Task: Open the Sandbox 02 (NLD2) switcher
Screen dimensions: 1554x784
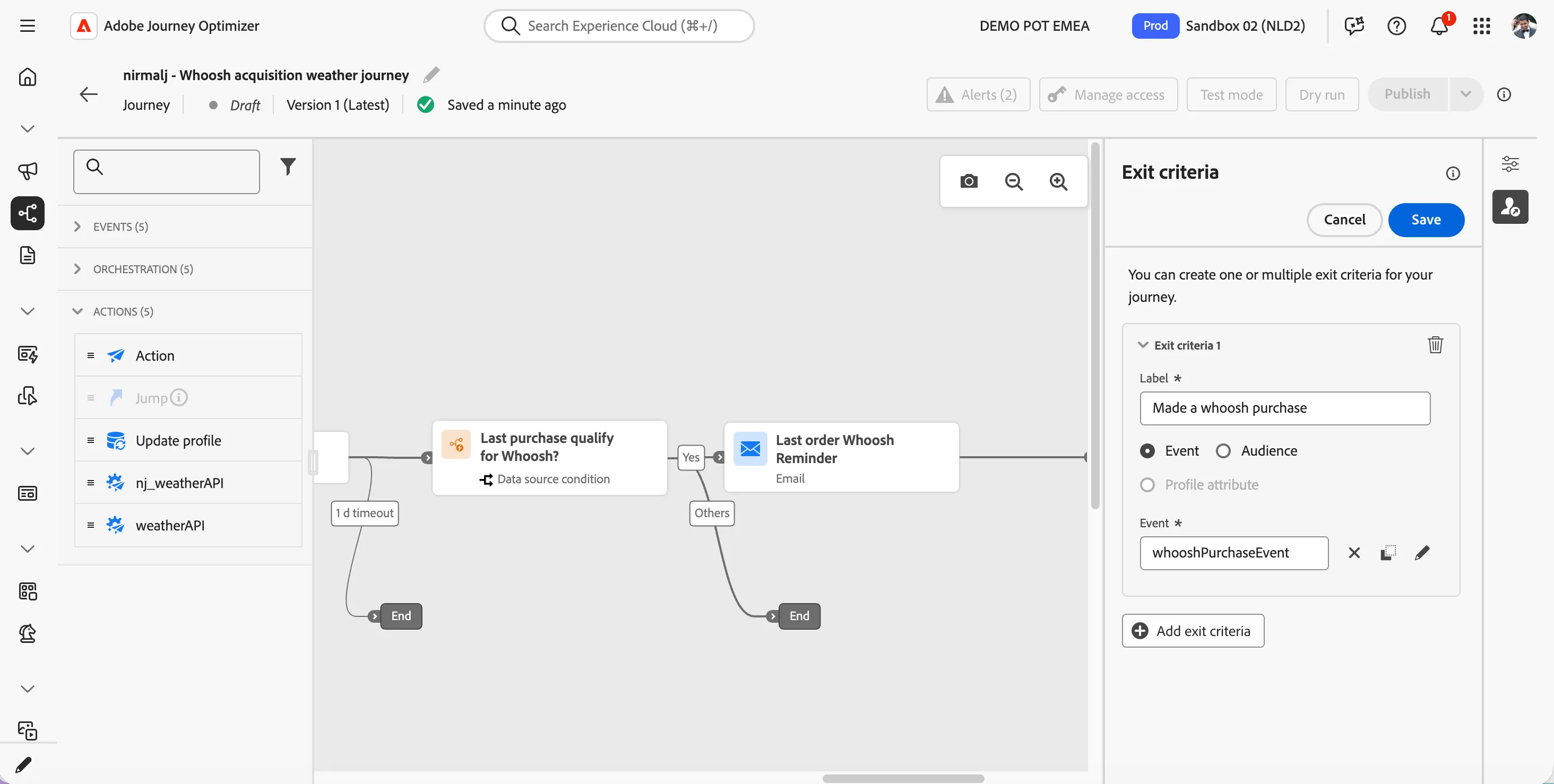Action: pyautogui.click(x=1245, y=26)
